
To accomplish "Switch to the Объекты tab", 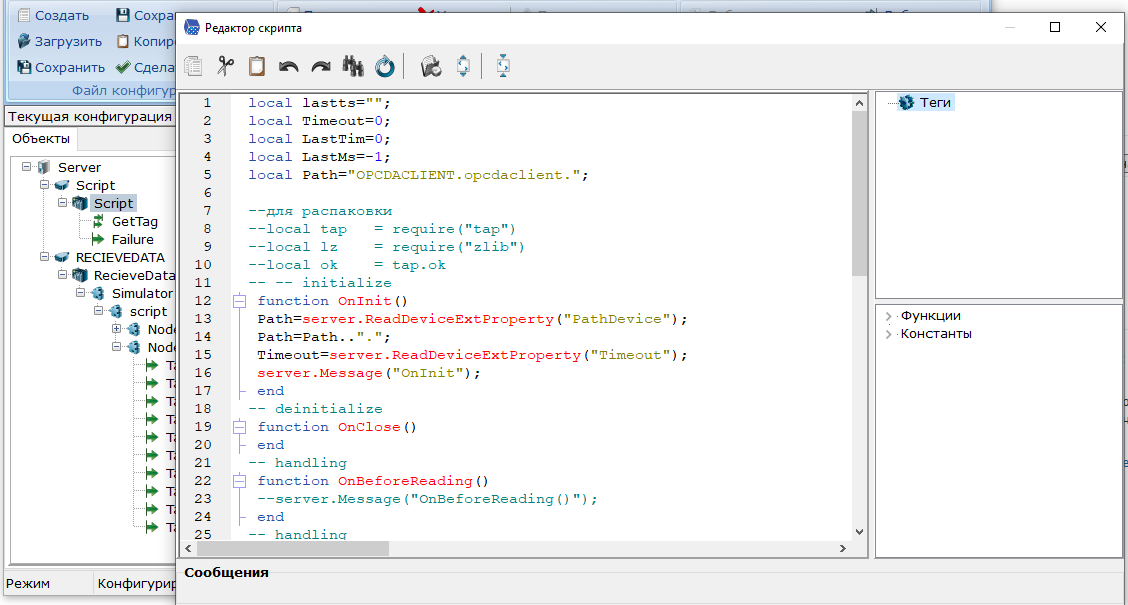I will (x=41, y=139).
